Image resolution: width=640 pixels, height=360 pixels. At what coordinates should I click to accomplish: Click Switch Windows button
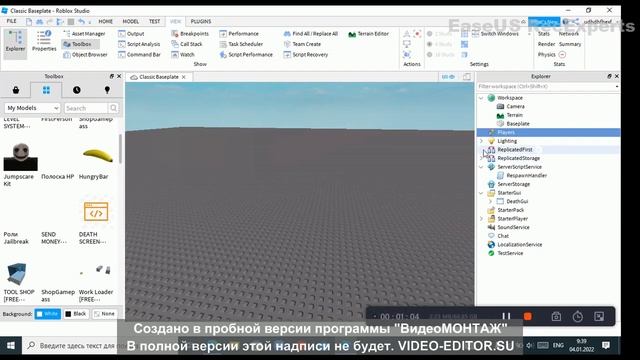tap(495, 34)
